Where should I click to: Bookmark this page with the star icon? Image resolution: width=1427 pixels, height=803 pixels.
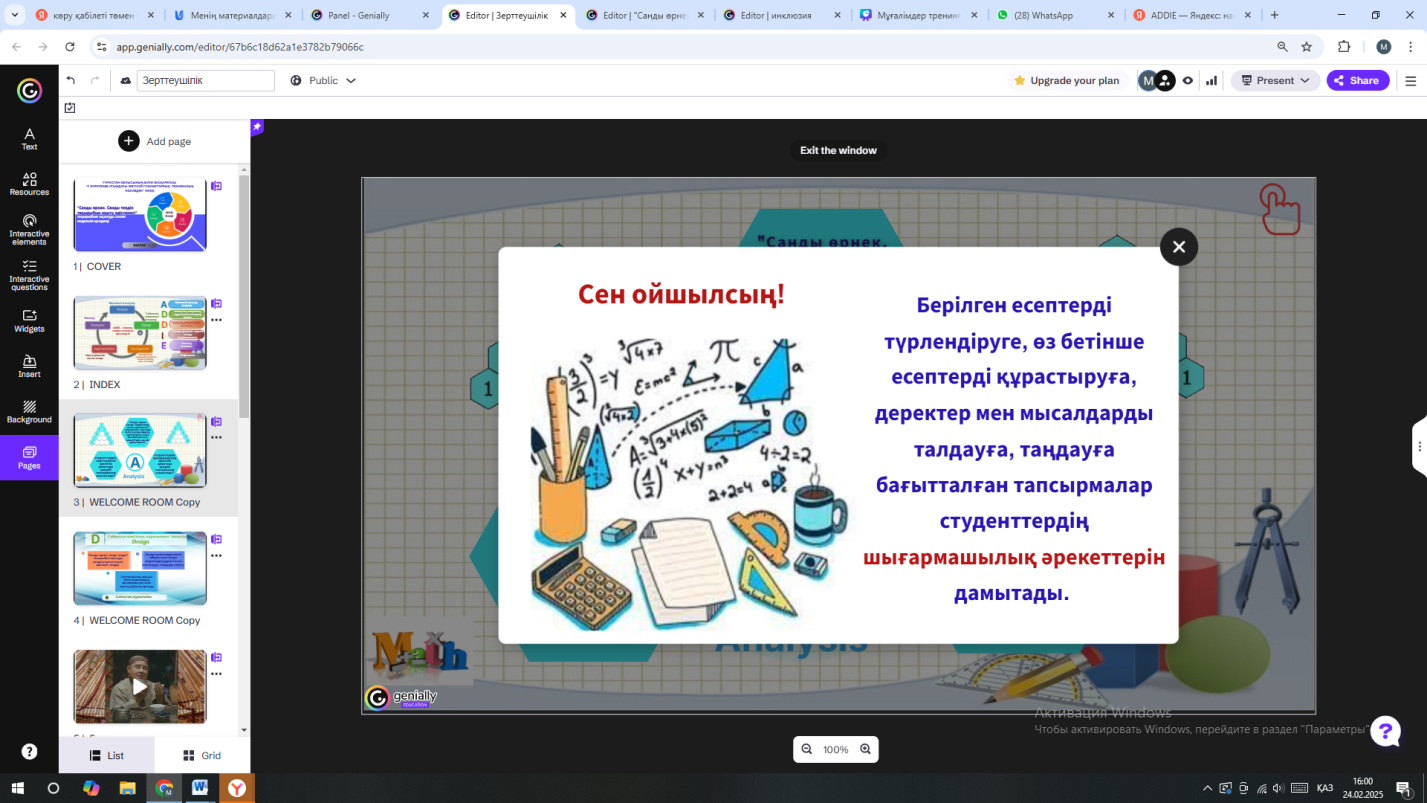pyautogui.click(x=1306, y=47)
